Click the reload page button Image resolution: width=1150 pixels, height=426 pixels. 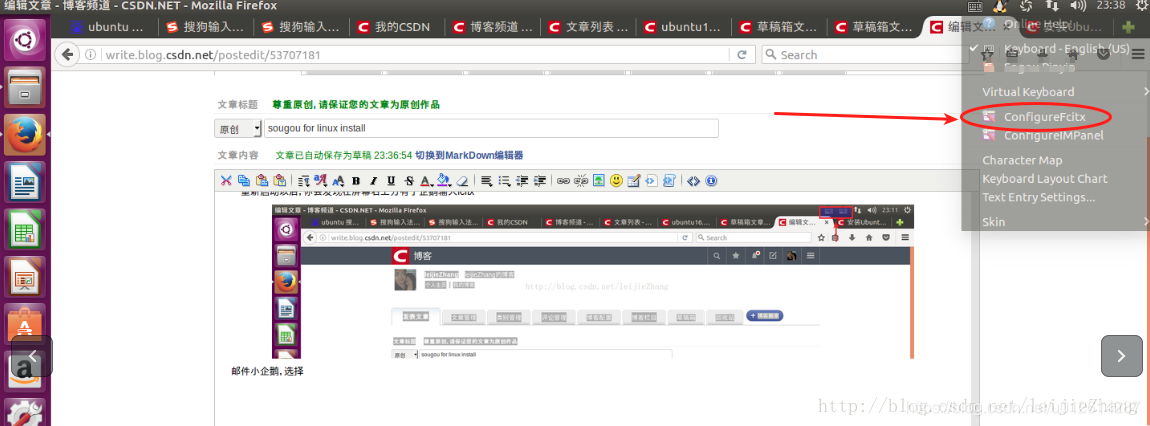[741, 55]
